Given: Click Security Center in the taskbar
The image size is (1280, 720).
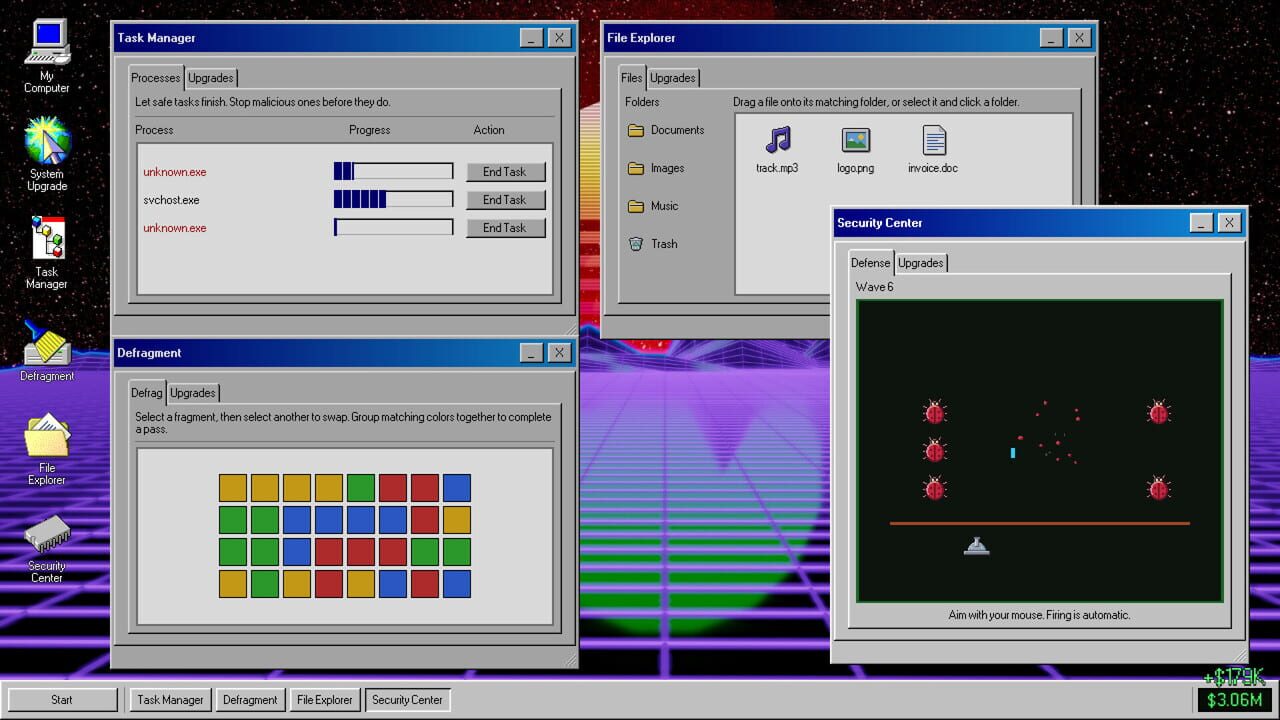Looking at the screenshot, I should 407,700.
